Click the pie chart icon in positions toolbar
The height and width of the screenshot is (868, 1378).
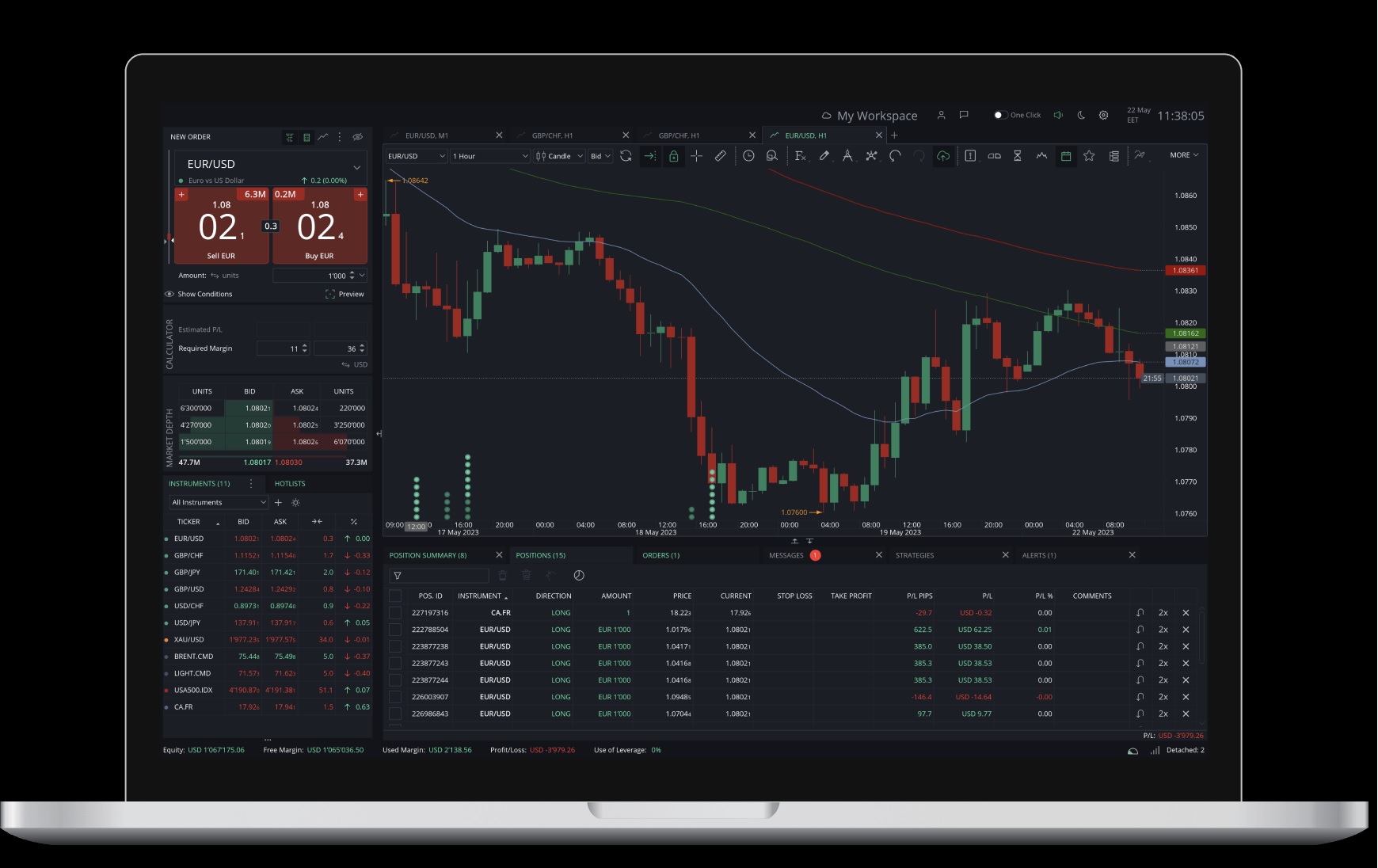(579, 576)
